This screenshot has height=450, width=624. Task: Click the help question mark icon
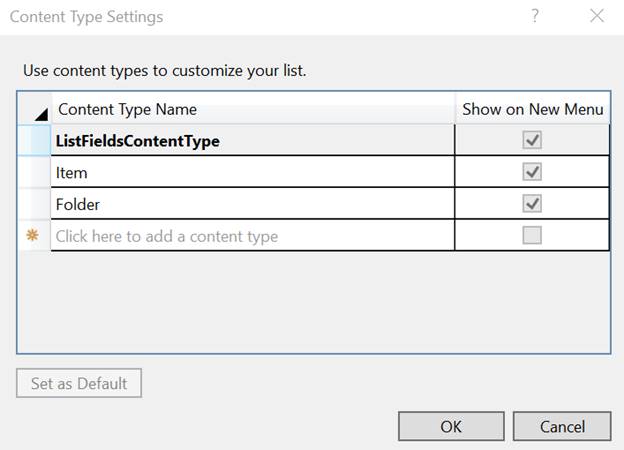[536, 16]
